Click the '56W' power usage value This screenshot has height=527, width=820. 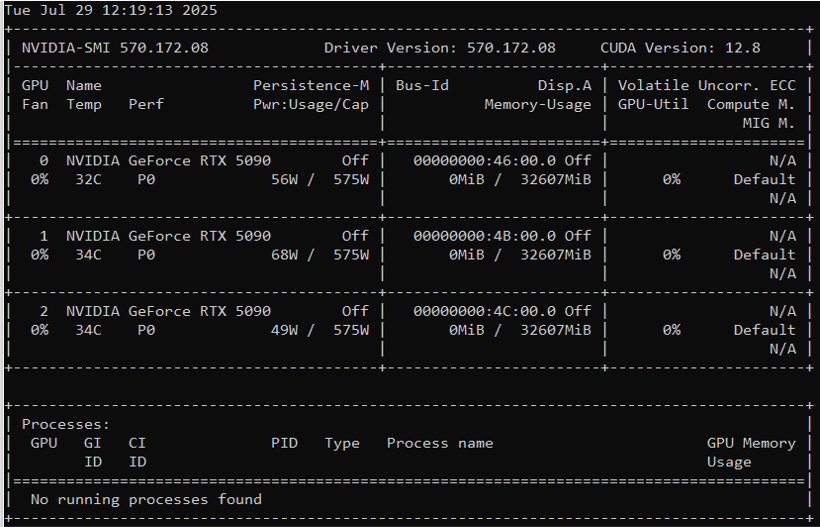tap(284, 180)
